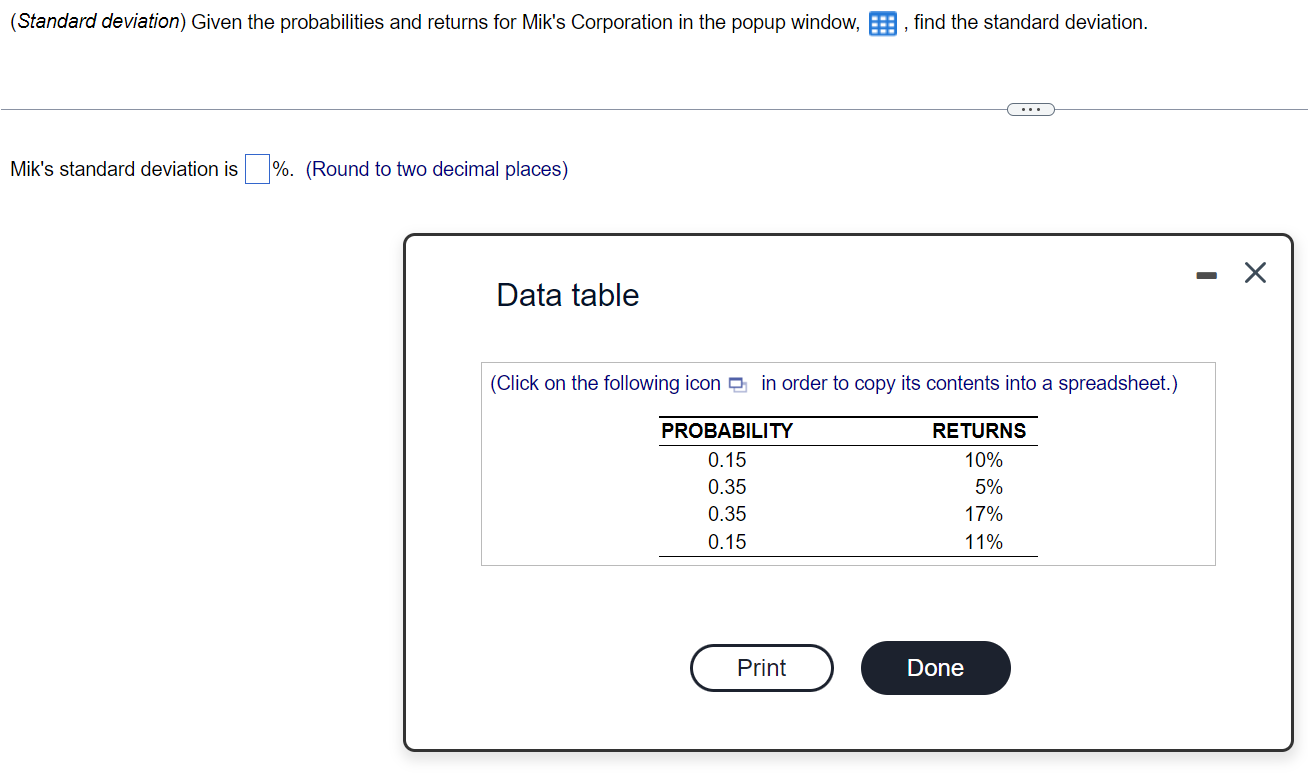Select the 11% returns value
The width and height of the screenshot is (1308, 777).
(x=984, y=541)
